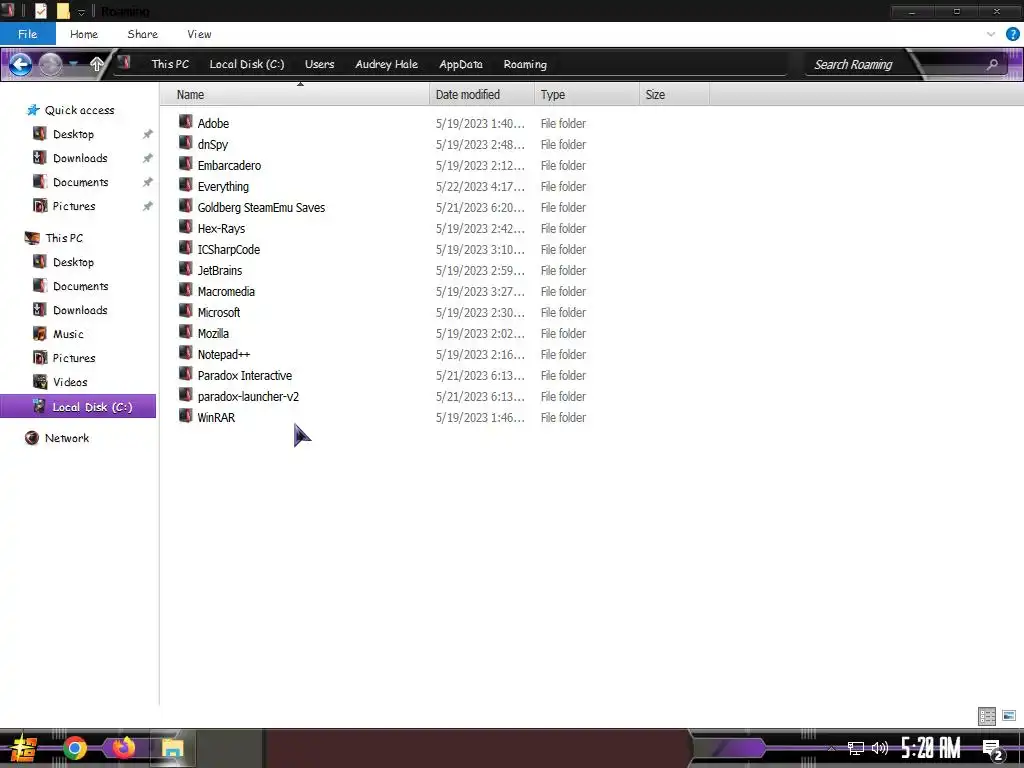
Task: Click New folder icon in title bar toolbar
Action: (63, 11)
